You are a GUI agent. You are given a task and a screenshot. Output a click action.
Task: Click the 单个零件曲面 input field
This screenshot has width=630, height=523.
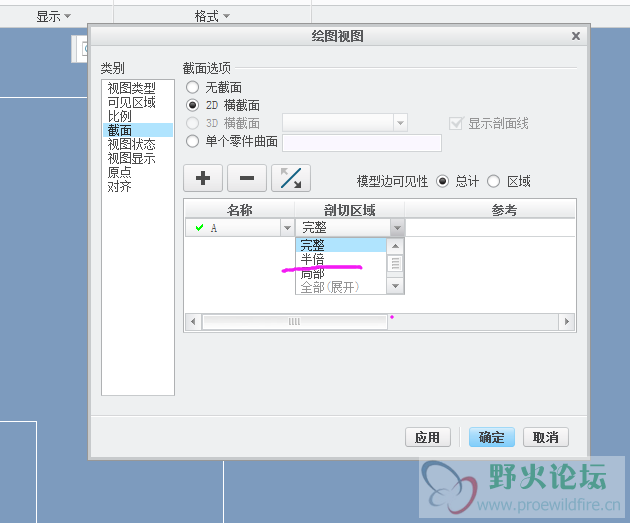click(x=362, y=143)
